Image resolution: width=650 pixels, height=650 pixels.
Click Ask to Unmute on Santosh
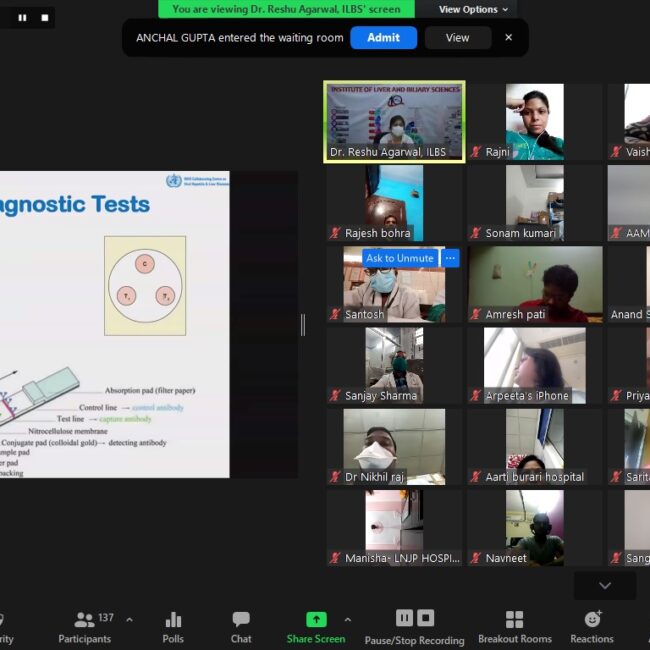[x=399, y=258]
